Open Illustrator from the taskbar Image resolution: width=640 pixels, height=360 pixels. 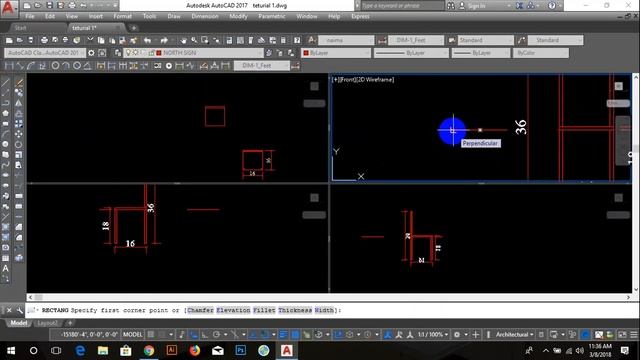[171, 350]
